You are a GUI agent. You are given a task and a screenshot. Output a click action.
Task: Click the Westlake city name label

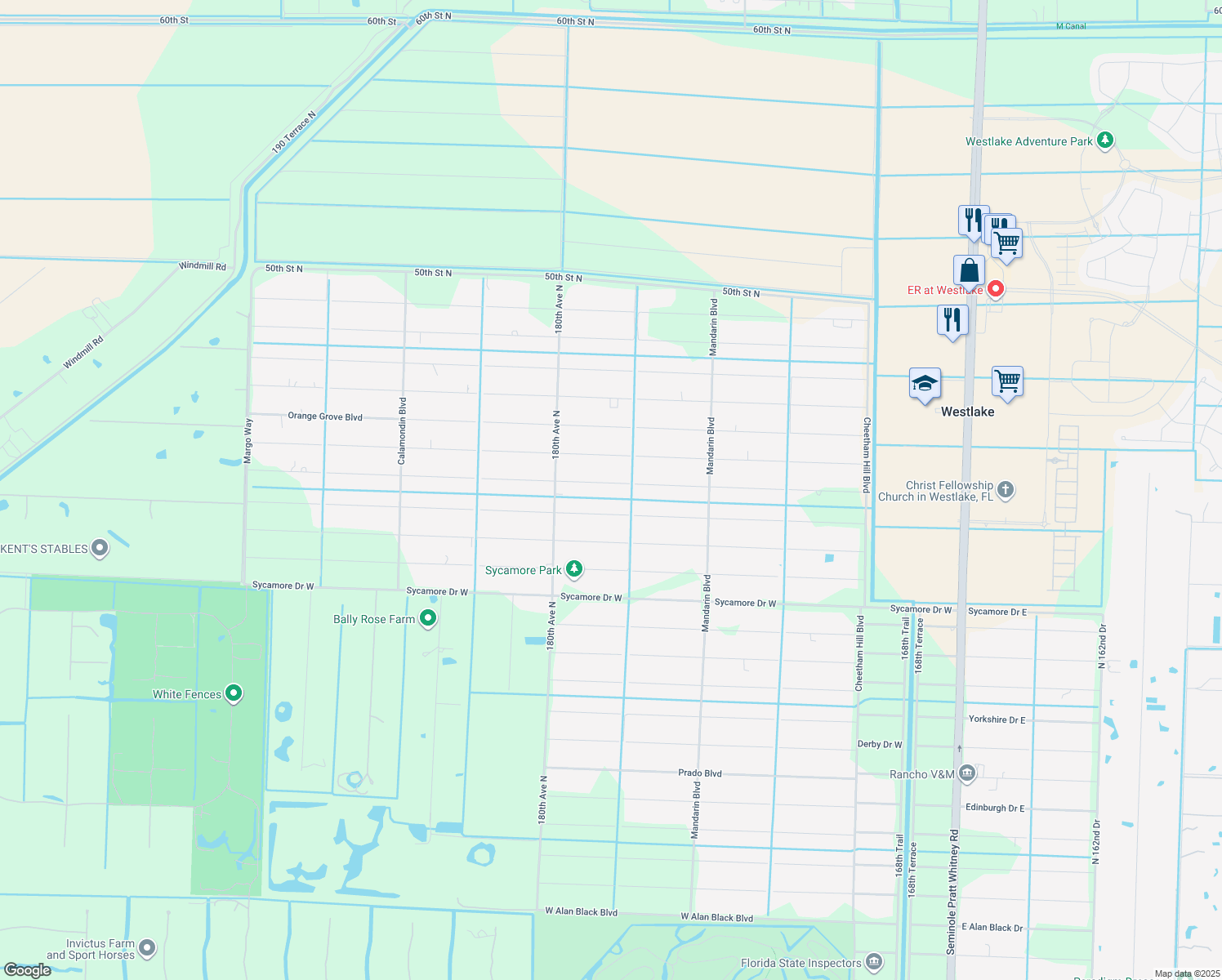click(967, 412)
